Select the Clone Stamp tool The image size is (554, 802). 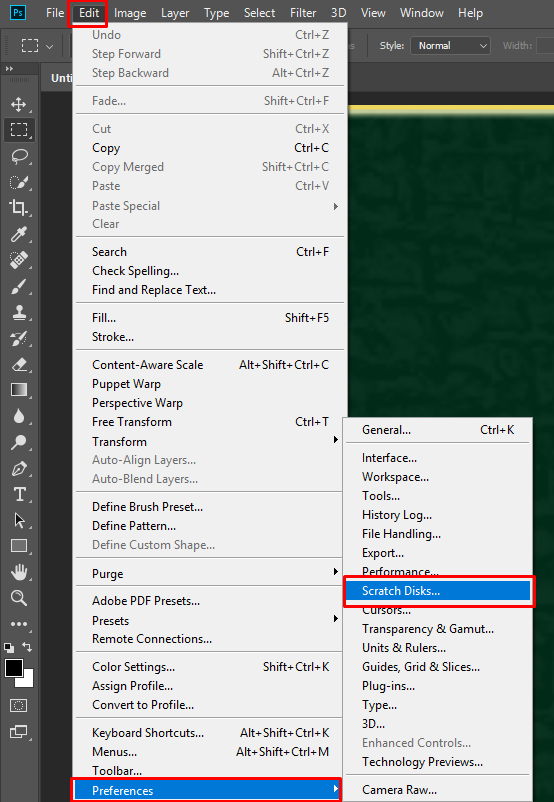coord(19,312)
